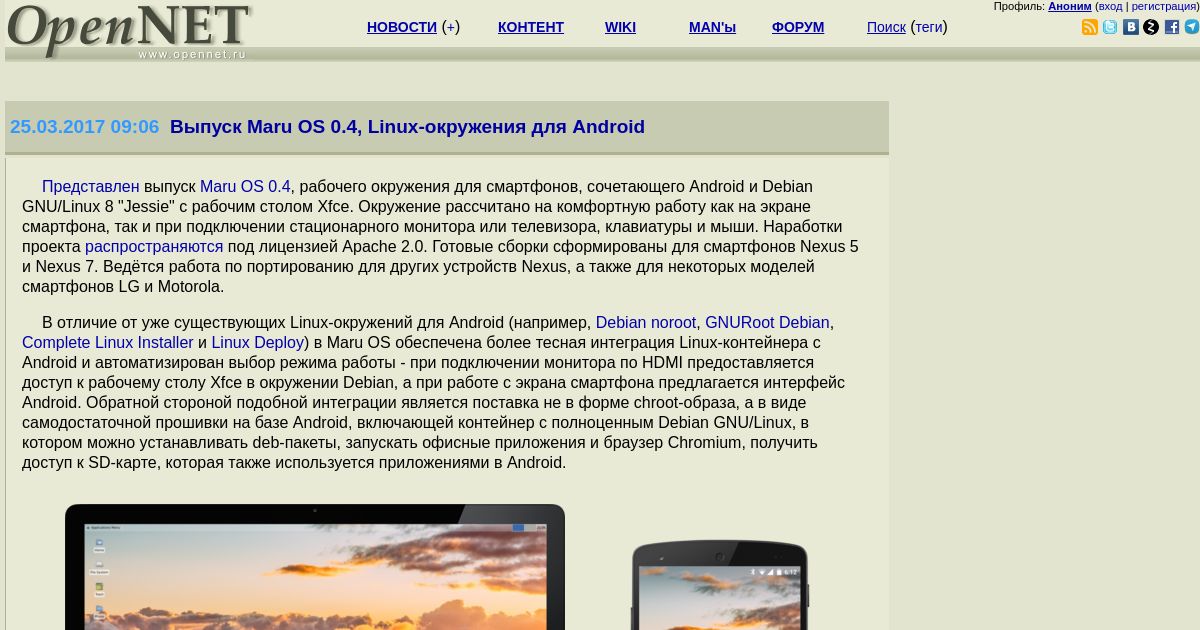Open the Complete Linux Installer link

click(108, 342)
